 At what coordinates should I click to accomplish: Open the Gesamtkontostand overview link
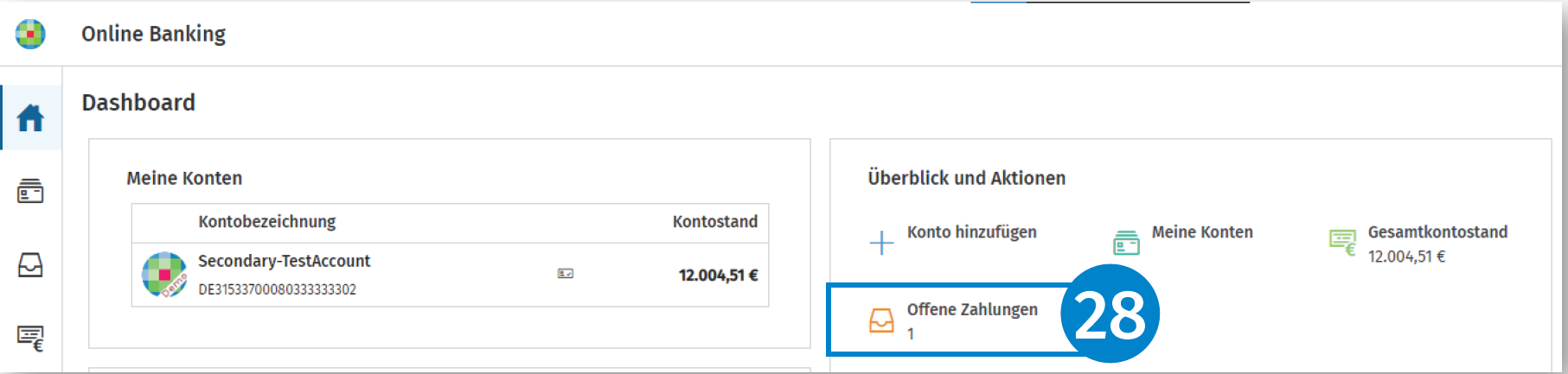(x=1437, y=232)
